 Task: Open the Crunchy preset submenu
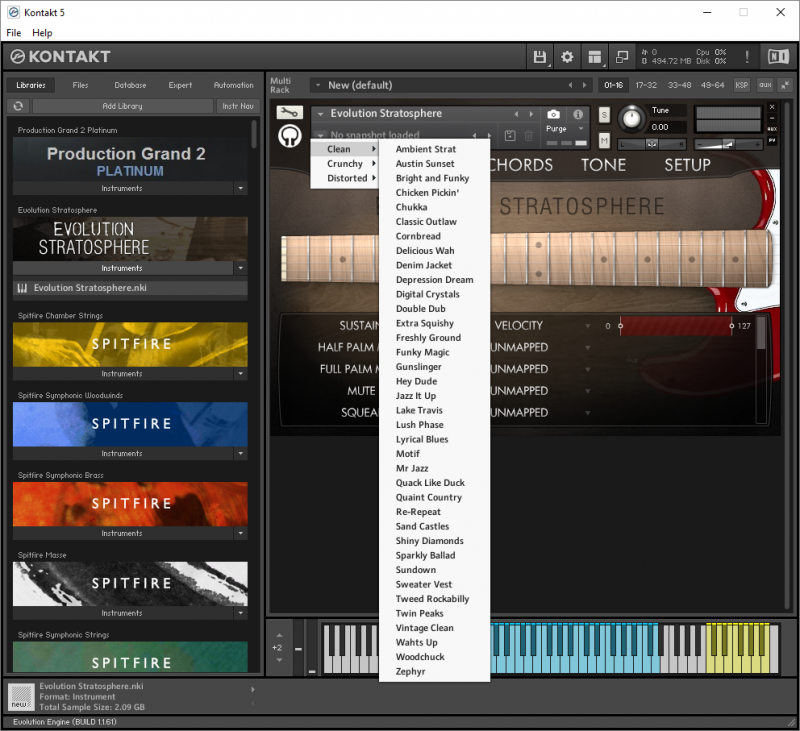point(345,164)
